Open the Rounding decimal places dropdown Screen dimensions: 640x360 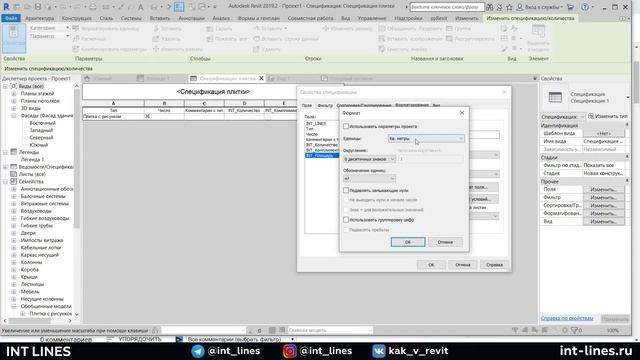369,159
